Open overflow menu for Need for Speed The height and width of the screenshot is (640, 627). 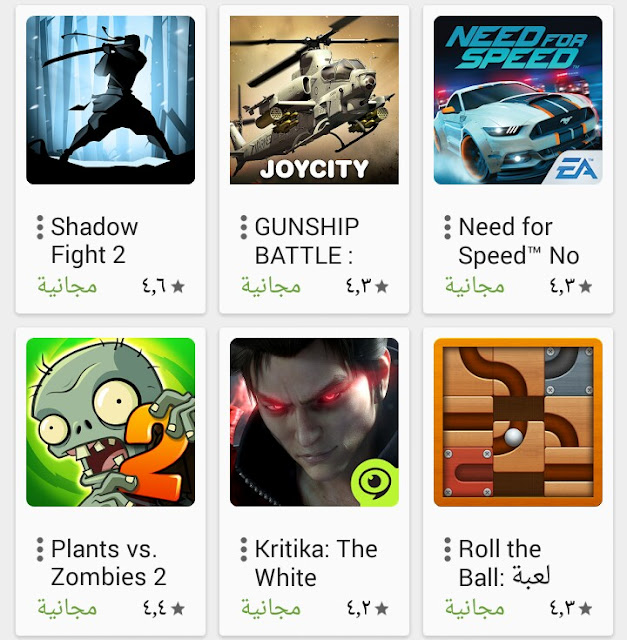click(447, 227)
